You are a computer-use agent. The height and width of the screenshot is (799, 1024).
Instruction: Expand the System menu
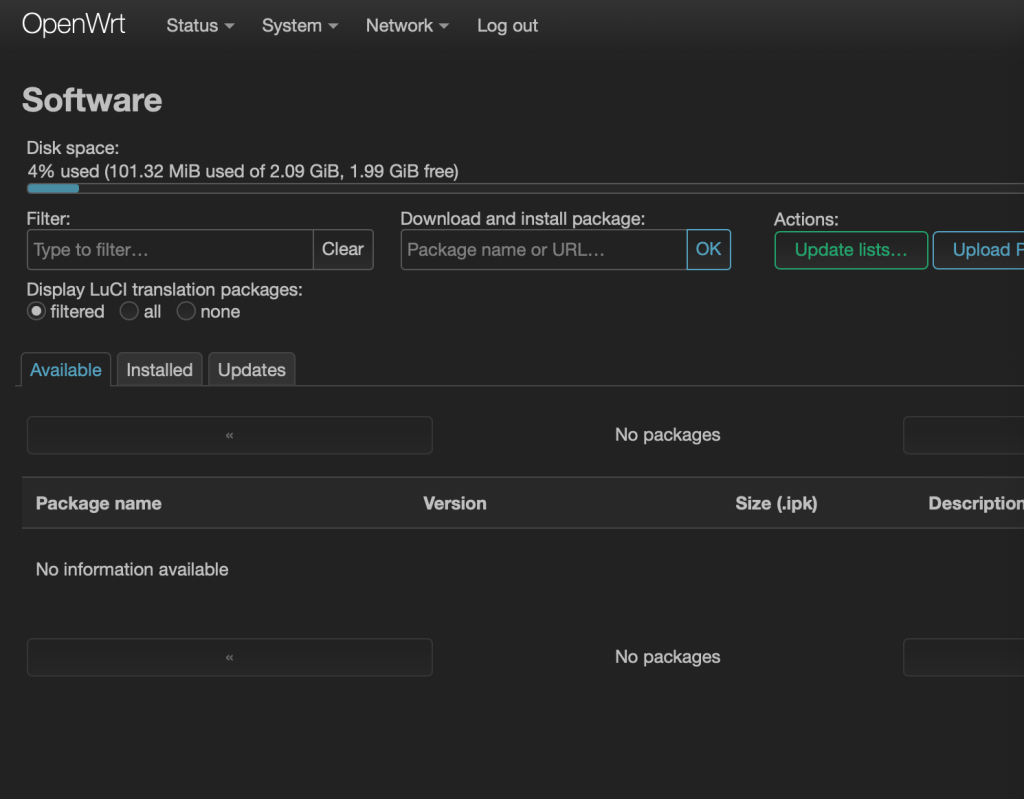click(299, 26)
